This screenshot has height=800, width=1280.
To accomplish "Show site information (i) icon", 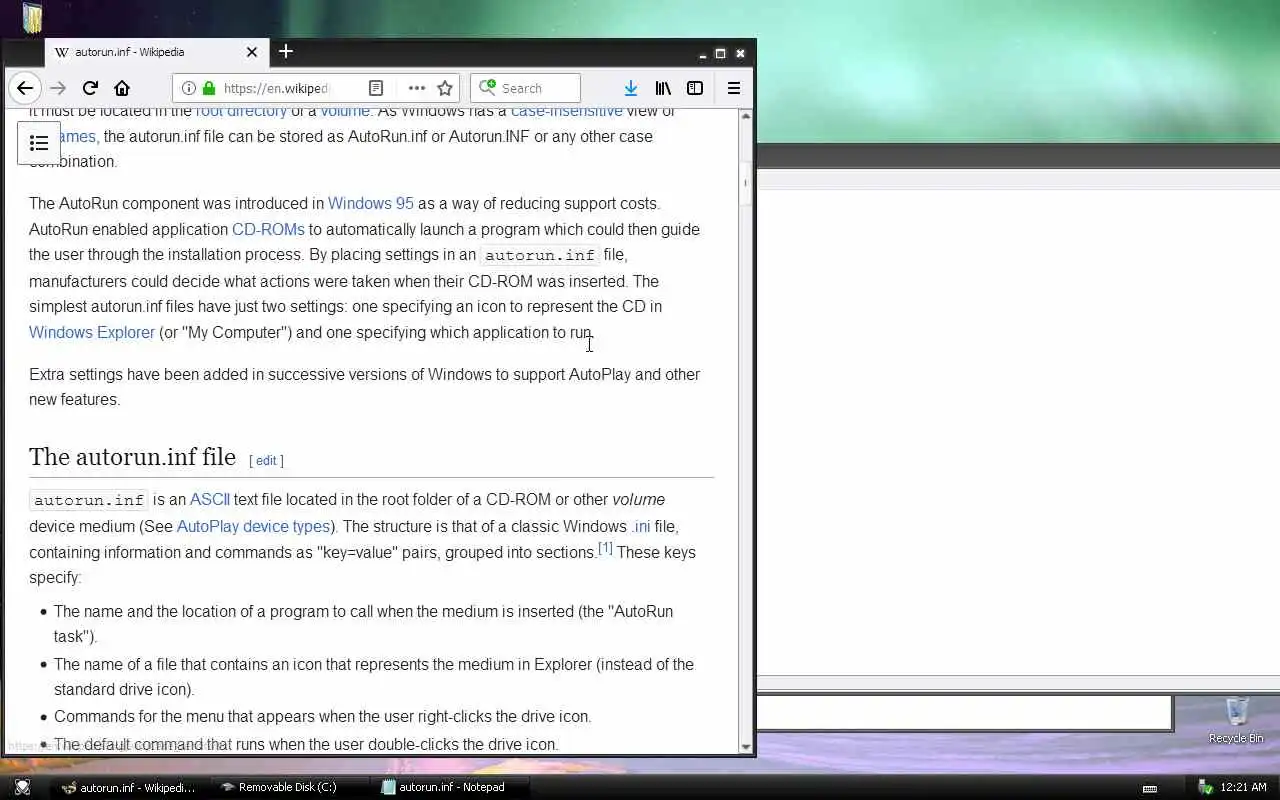I will (x=188, y=88).
